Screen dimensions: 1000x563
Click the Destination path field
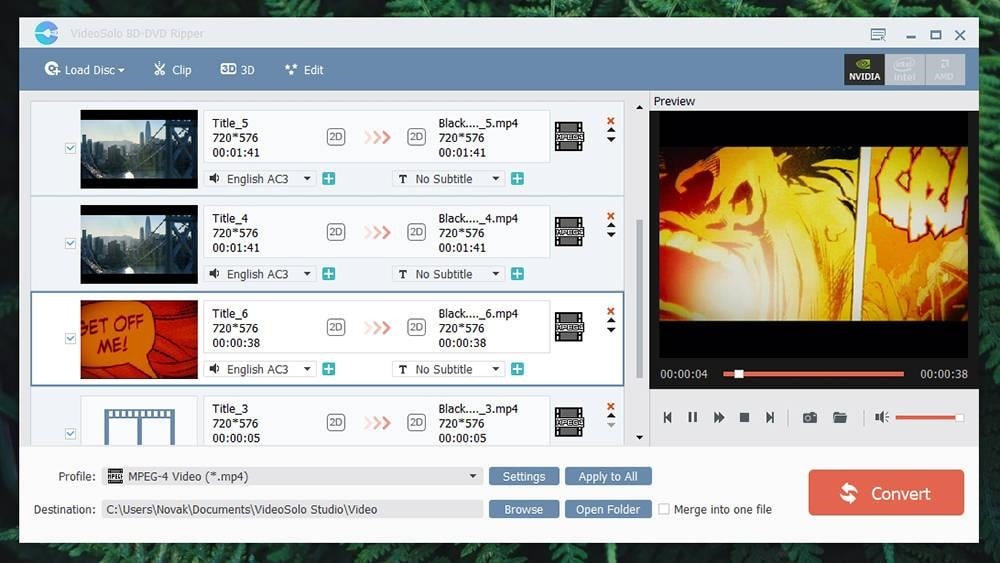click(292, 509)
